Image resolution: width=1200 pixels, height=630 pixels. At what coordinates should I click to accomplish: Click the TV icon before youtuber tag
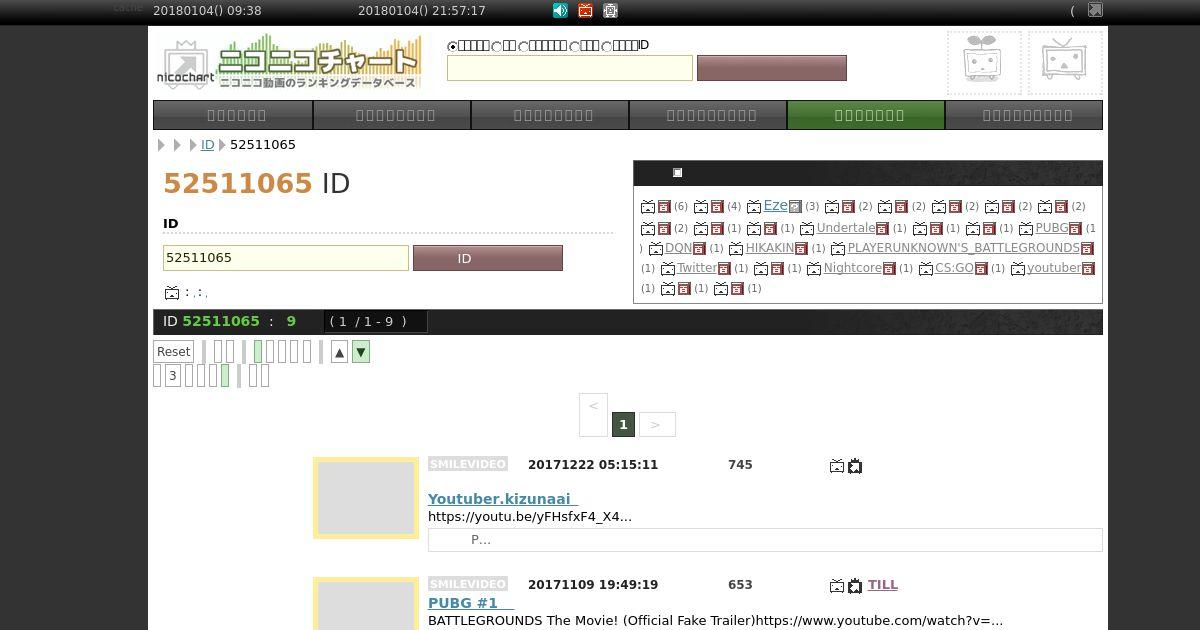point(1018,269)
